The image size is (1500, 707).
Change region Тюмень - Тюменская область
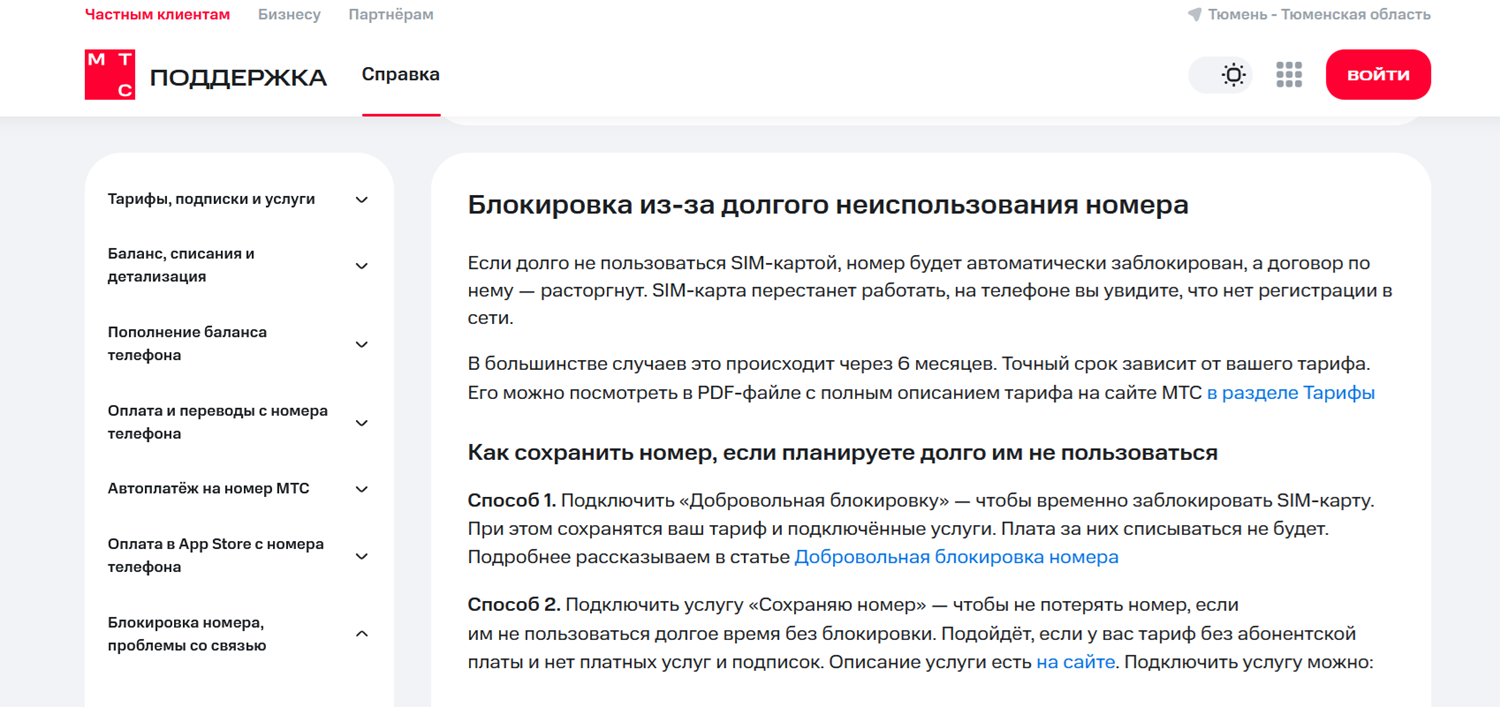click(1319, 15)
